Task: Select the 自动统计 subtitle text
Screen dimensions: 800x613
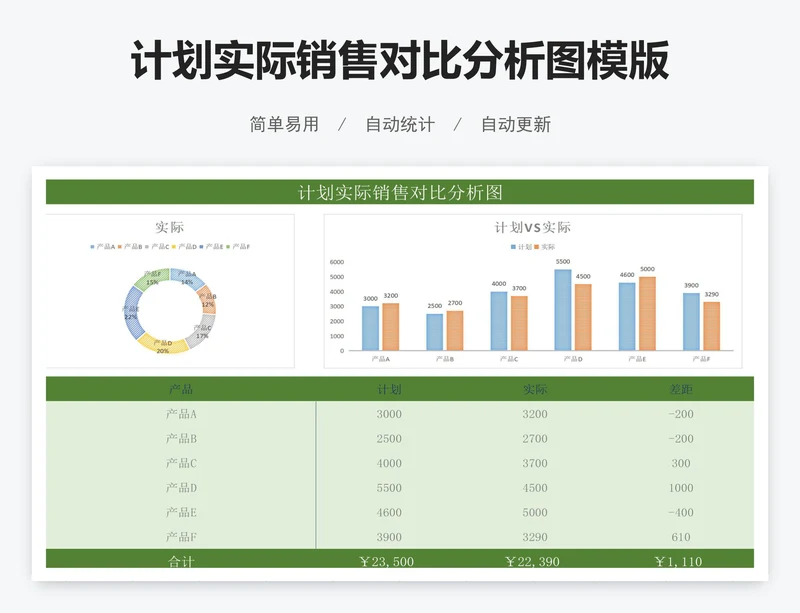Action: tap(400, 125)
